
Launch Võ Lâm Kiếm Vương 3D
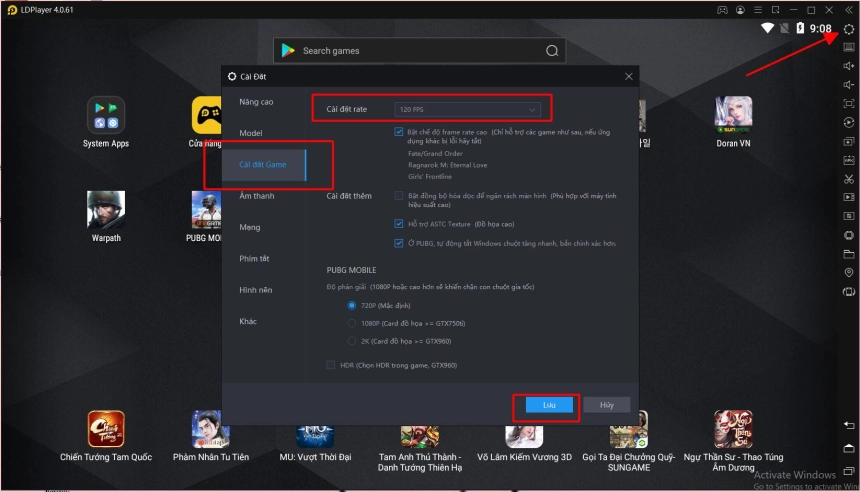[x=524, y=436]
